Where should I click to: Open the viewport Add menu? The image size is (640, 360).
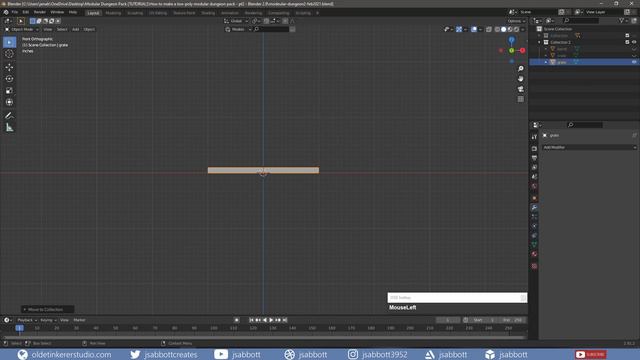[x=76, y=29]
